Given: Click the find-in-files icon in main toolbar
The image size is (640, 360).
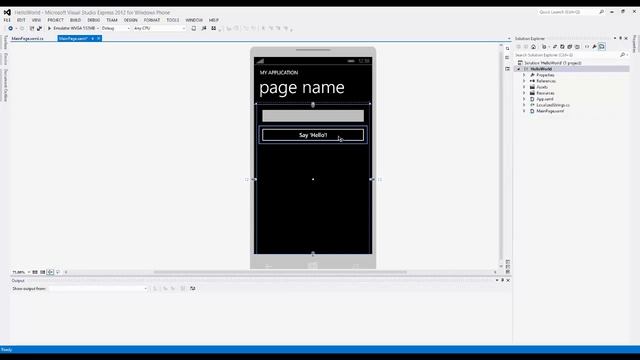Looking at the screenshot, I should pyautogui.click(x=204, y=28).
